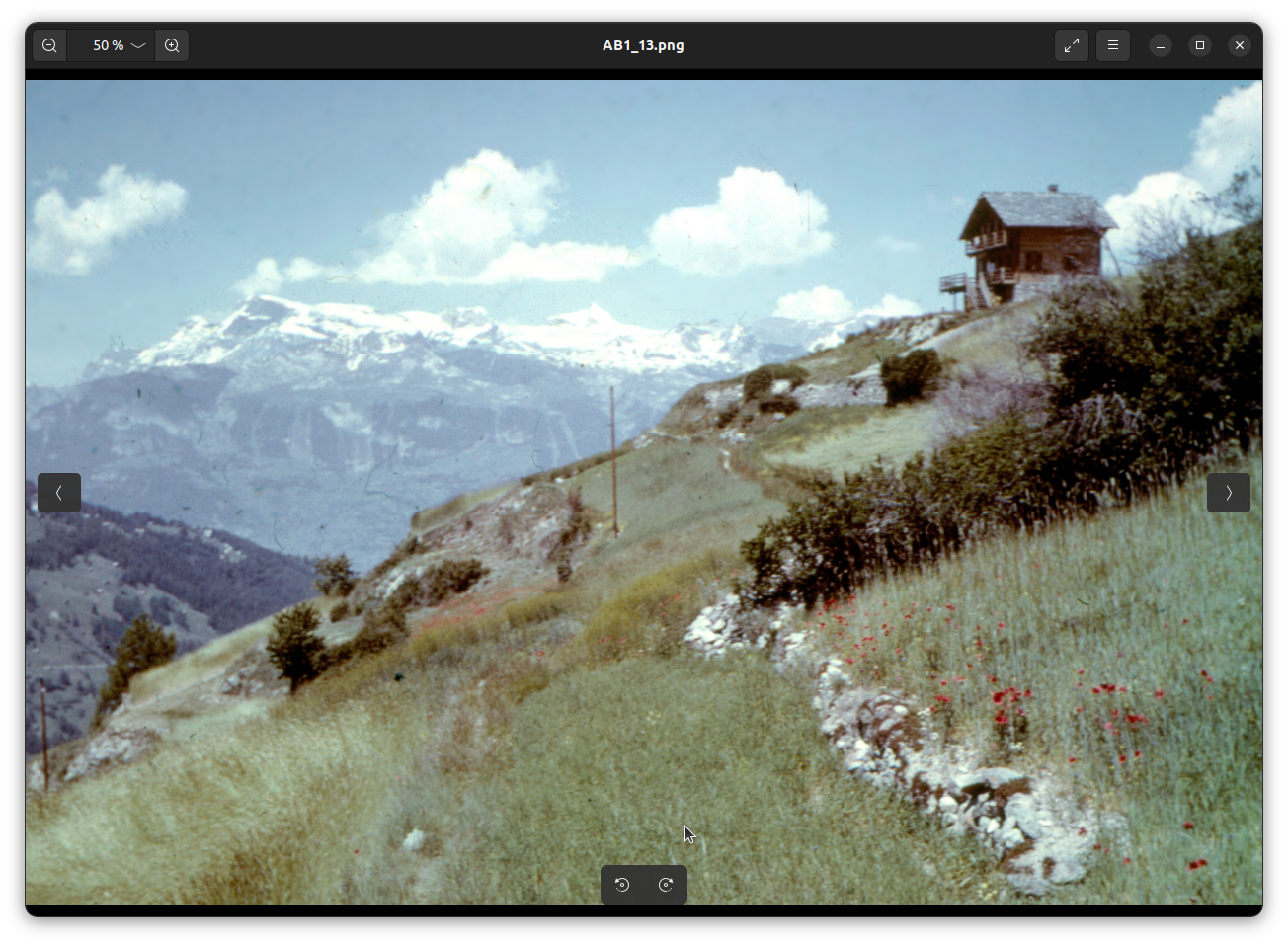Zoom out using the magnifier minus icon
1288x945 pixels.
click(x=49, y=45)
